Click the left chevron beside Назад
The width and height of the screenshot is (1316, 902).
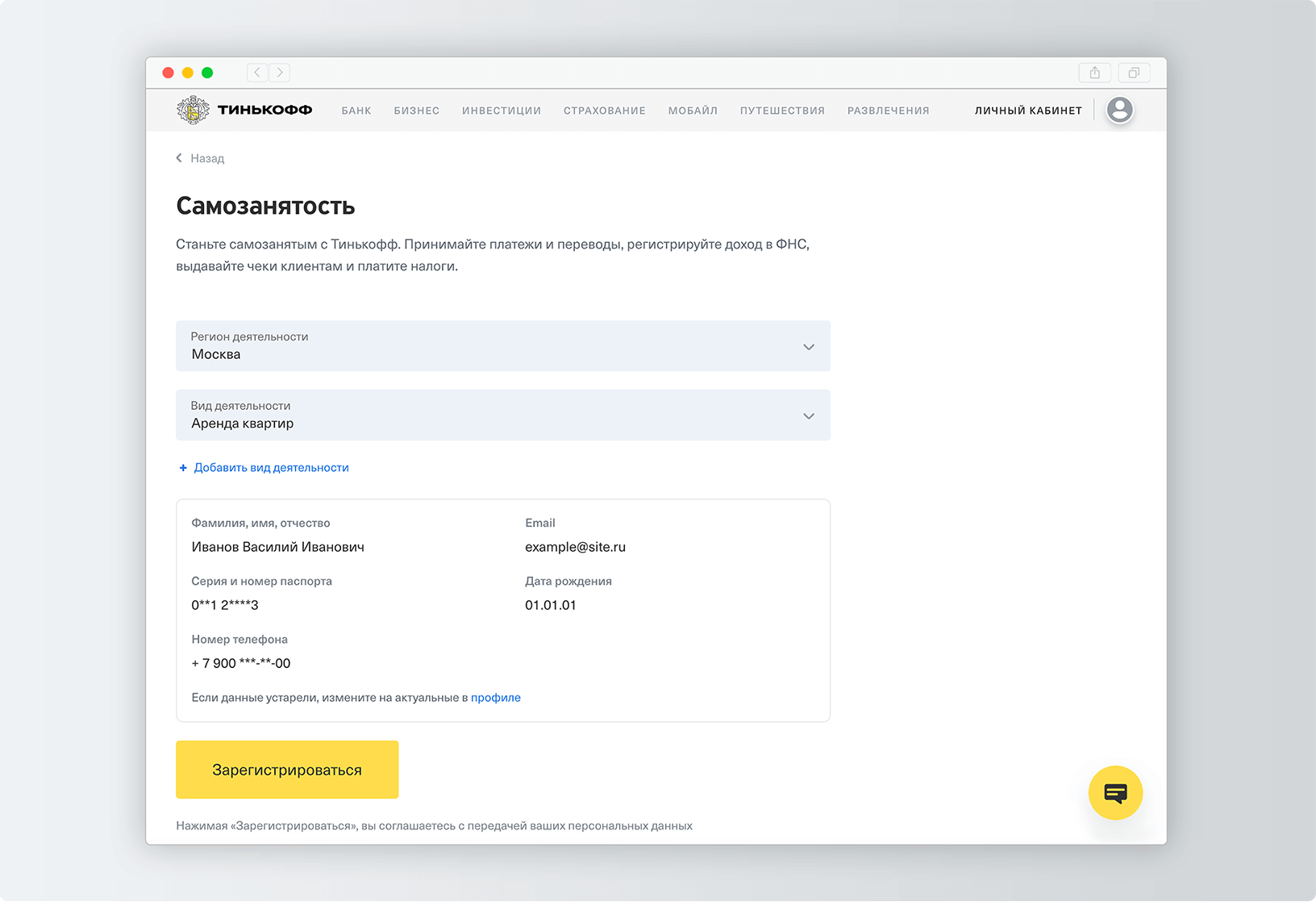pyautogui.click(x=179, y=158)
